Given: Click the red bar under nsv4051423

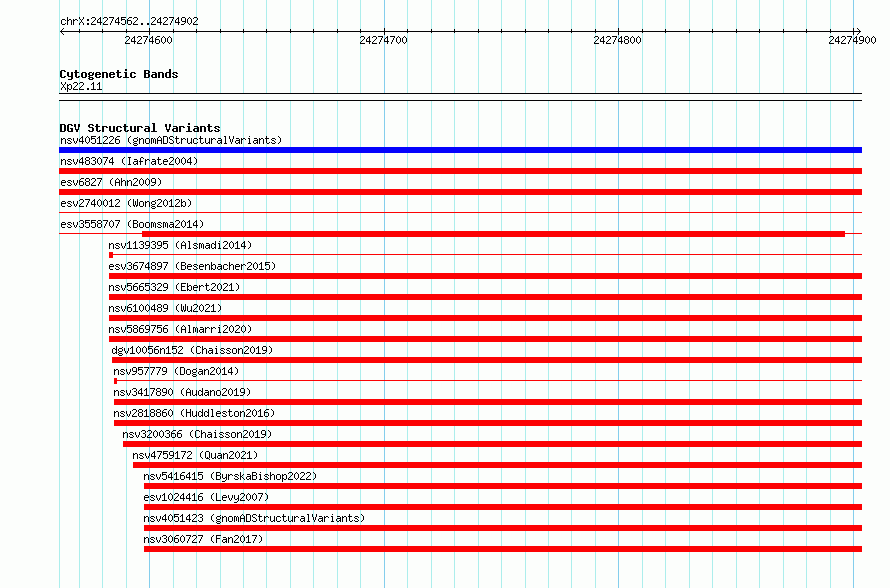Looking at the screenshot, I should pos(503,528).
